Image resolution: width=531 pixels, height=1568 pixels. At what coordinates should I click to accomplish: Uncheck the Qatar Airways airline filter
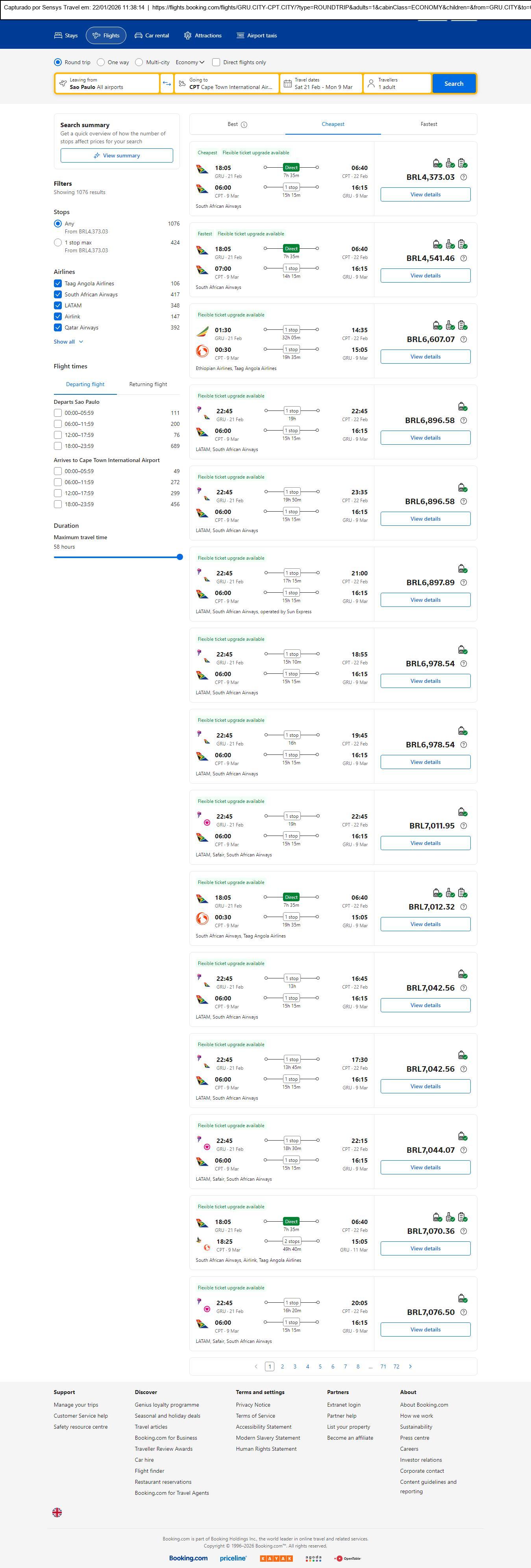(x=58, y=327)
